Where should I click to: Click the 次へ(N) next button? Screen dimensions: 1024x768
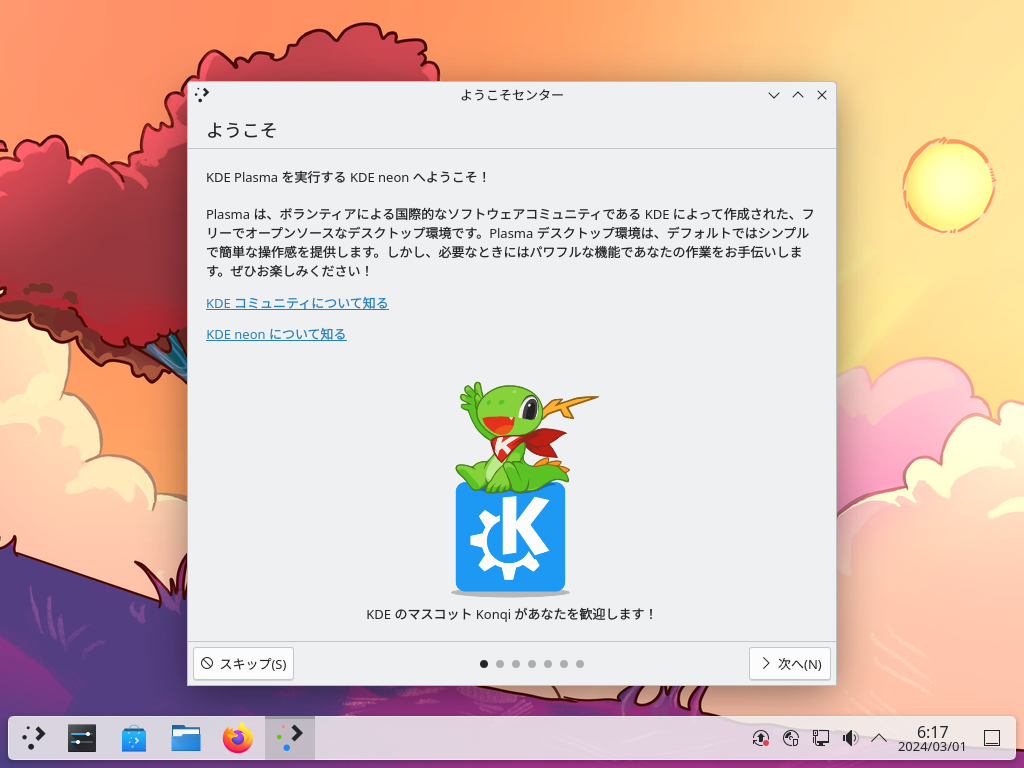(x=790, y=664)
